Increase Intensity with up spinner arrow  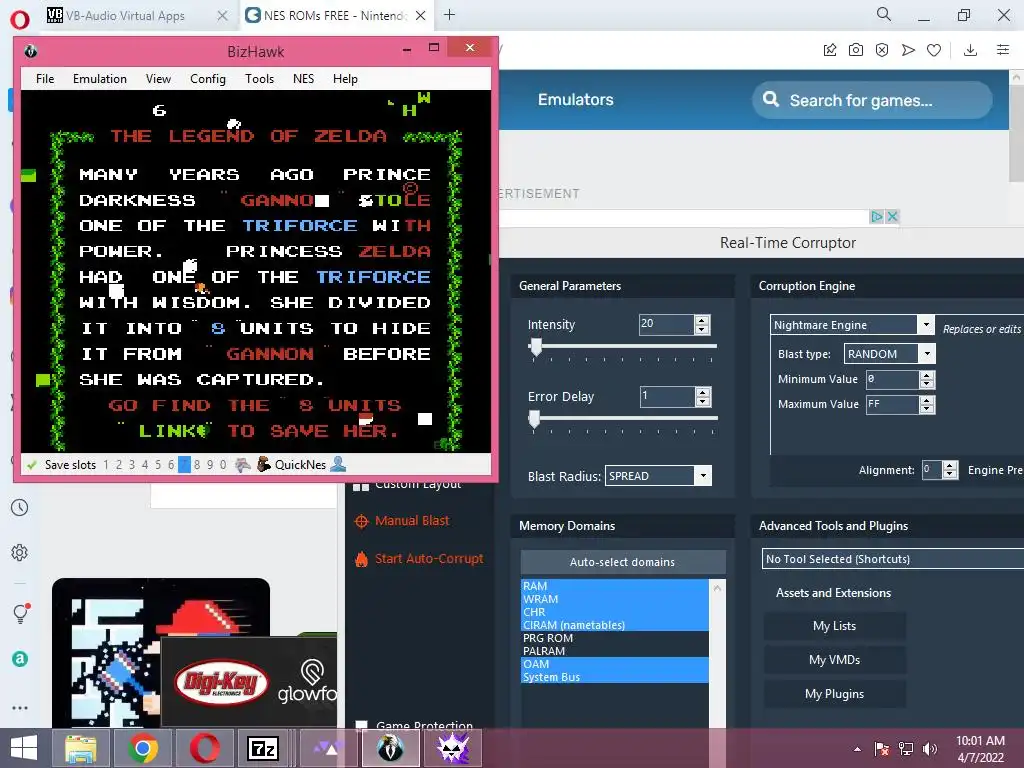[x=702, y=320]
